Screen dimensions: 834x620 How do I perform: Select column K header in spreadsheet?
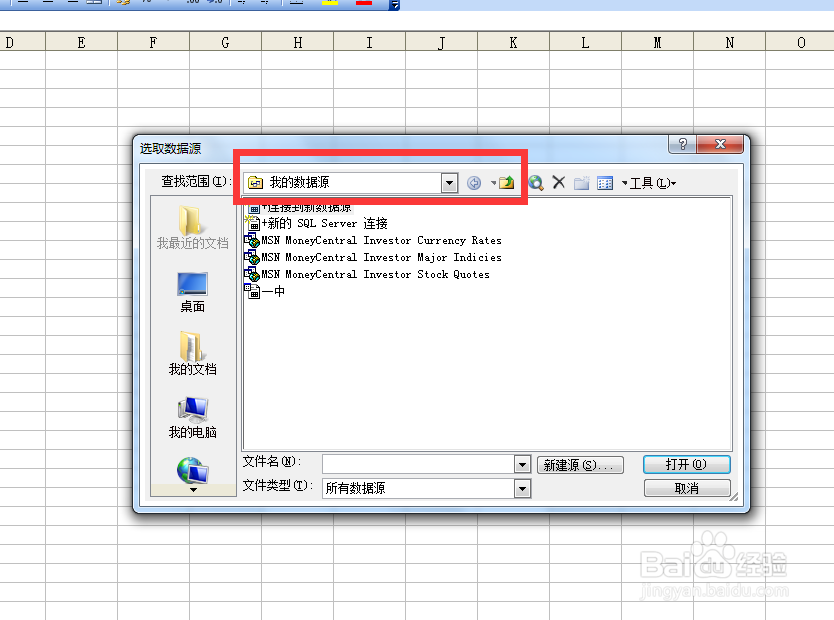(x=513, y=42)
